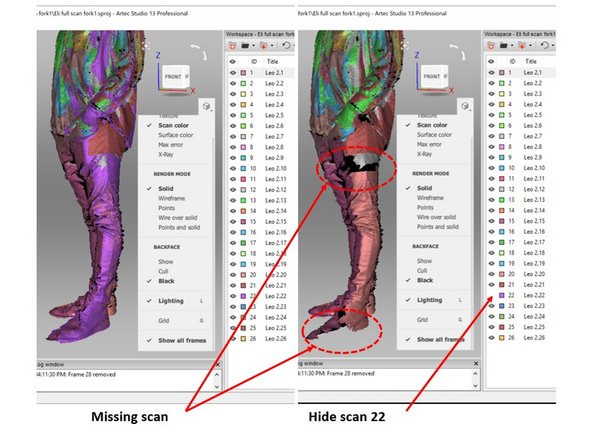Hide scan Leo 2.14 in left Workspace panel

tap(233, 211)
